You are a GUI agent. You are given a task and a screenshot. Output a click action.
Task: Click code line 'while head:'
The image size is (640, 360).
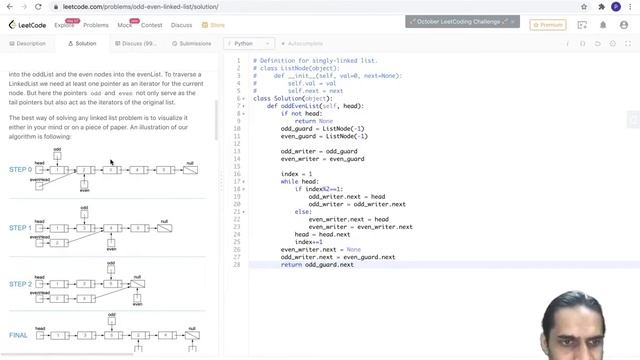point(300,182)
